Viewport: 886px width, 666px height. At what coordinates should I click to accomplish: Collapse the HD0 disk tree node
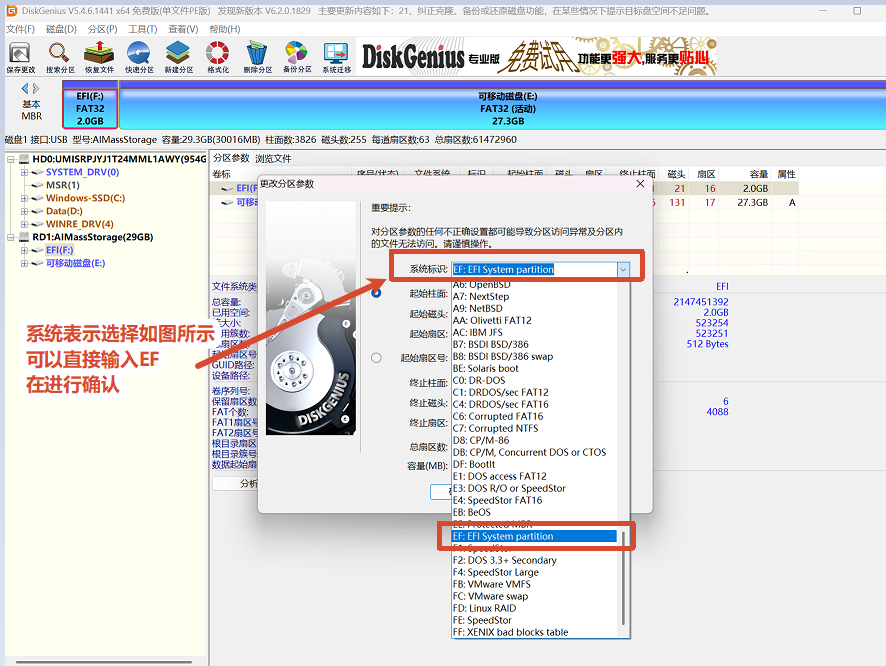tap(10, 159)
